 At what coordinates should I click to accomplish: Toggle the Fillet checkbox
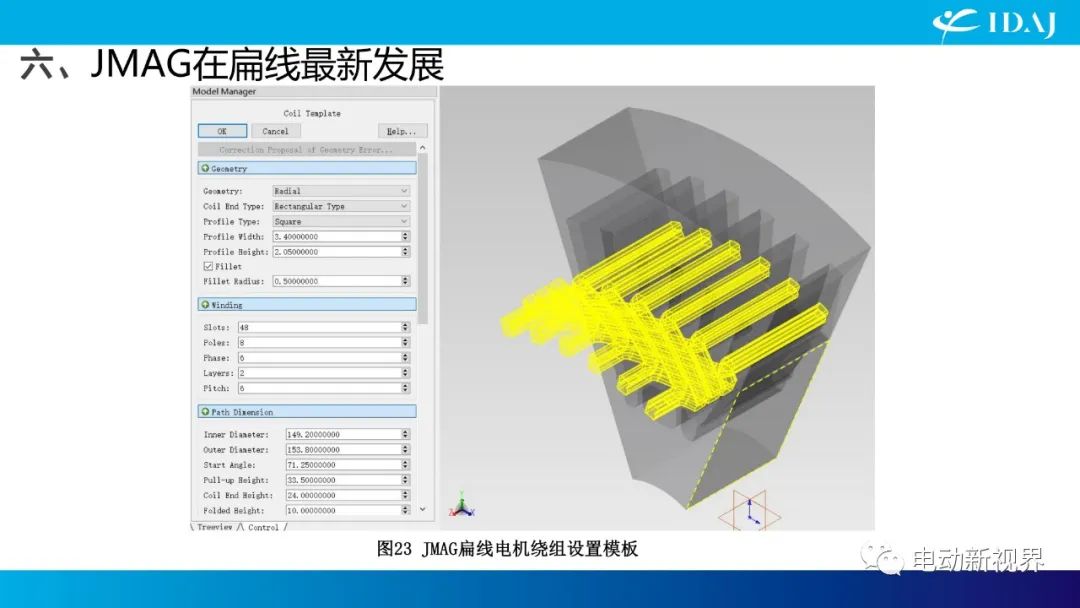208,266
